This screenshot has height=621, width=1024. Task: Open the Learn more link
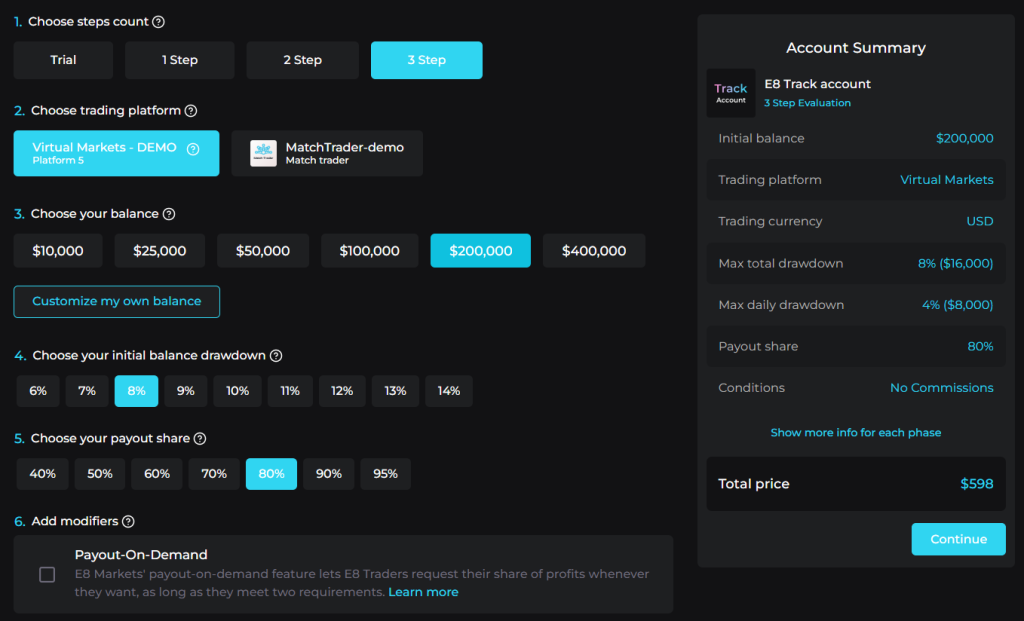[423, 592]
